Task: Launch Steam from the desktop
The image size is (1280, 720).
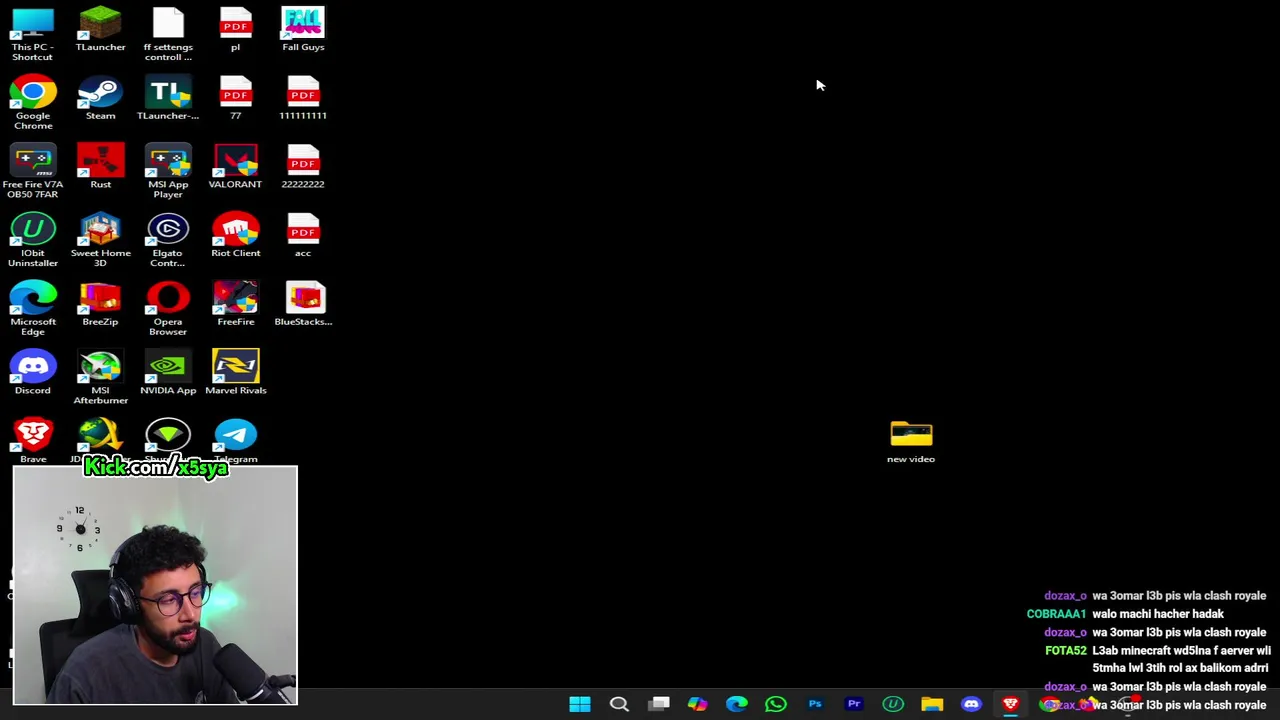Action: point(100,98)
